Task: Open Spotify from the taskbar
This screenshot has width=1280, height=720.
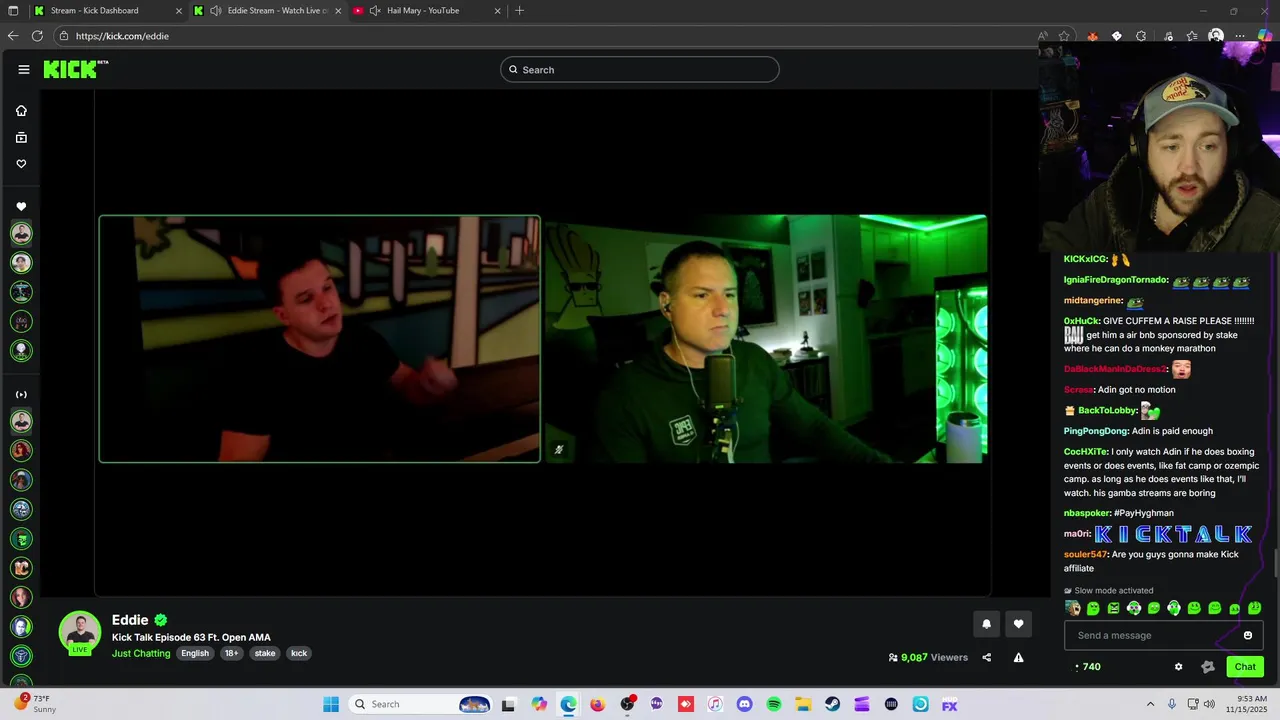Action: tap(774, 704)
